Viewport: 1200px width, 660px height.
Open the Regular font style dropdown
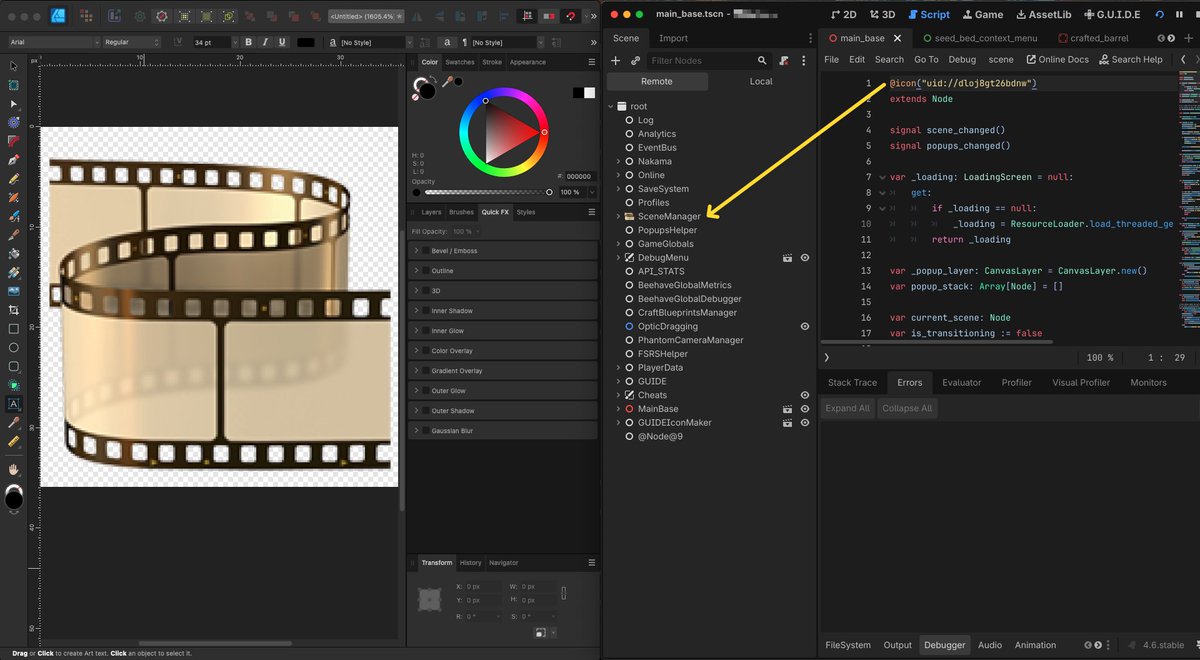point(131,42)
